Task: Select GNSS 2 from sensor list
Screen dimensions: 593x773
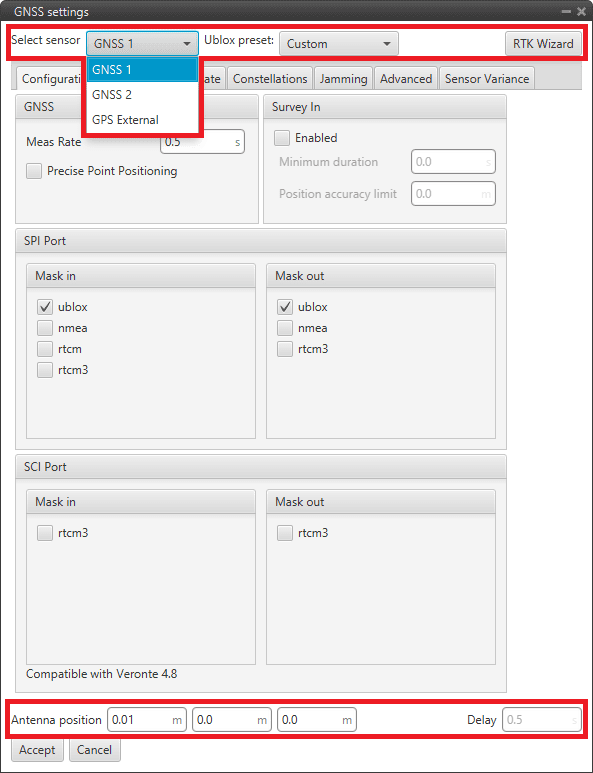Action: click(x=142, y=95)
